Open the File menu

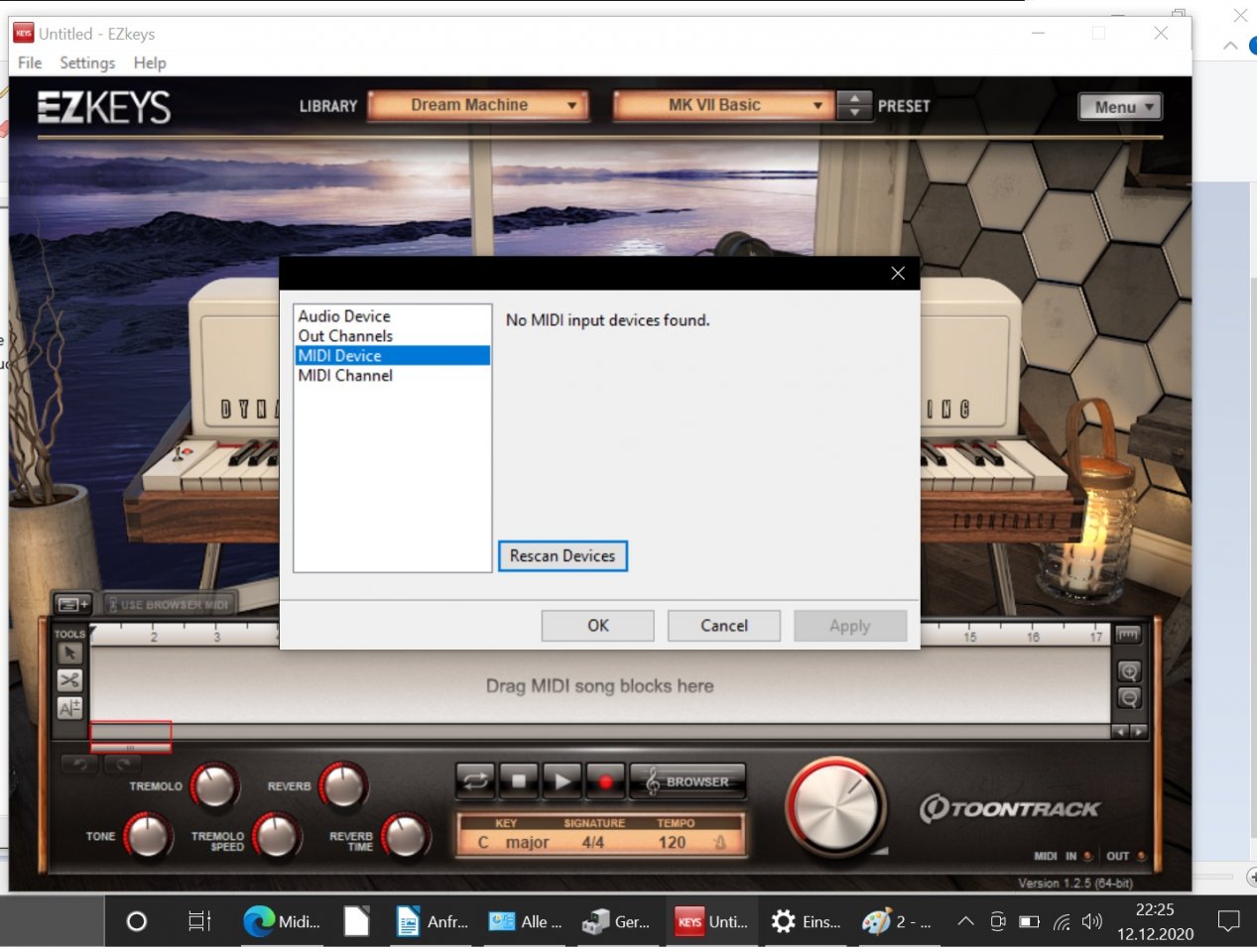click(30, 62)
